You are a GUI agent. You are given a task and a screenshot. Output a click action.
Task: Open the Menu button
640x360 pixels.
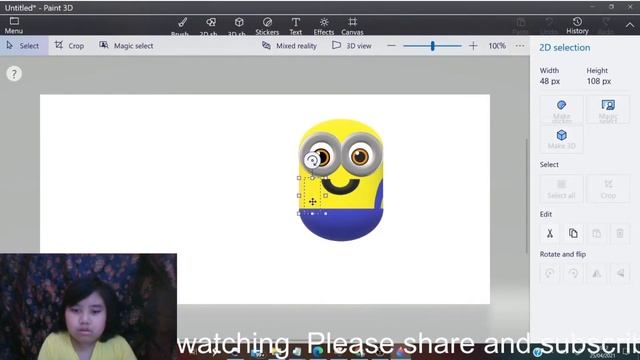coord(14,25)
